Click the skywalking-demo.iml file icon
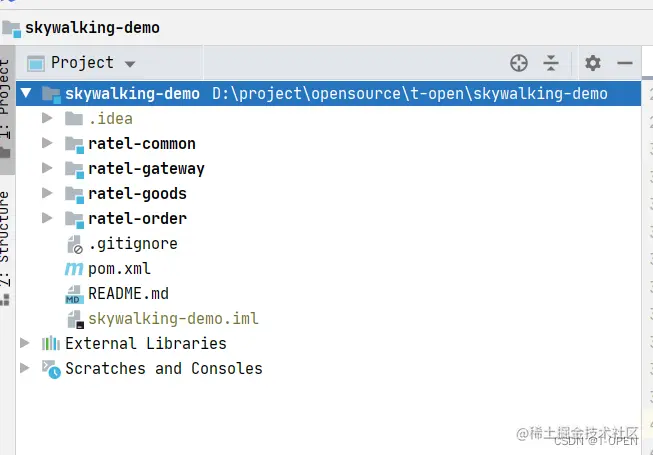This screenshot has width=653, height=455. pyautogui.click(x=75, y=319)
